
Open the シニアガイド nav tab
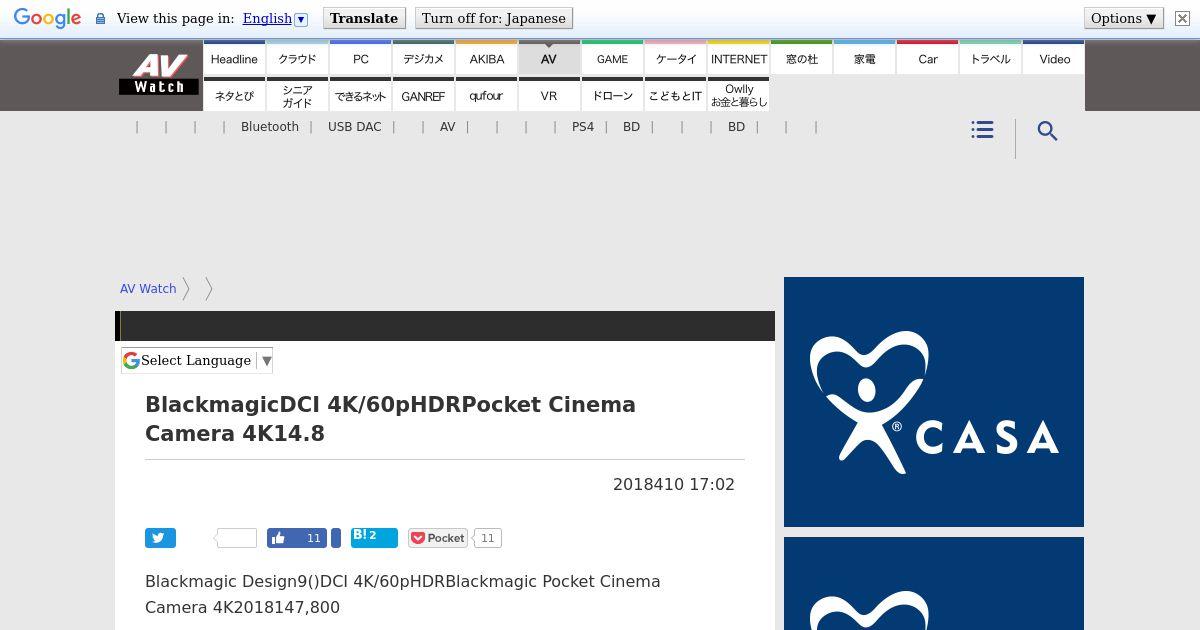click(297, 95)
